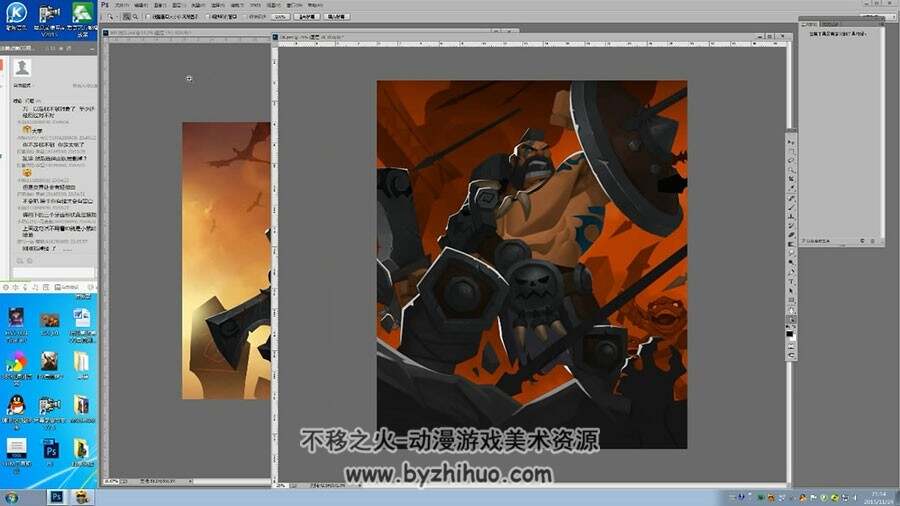The height and width of the screenshot is (506, 900).
Task: Open the Filter menu
Action: coord(235,5)
